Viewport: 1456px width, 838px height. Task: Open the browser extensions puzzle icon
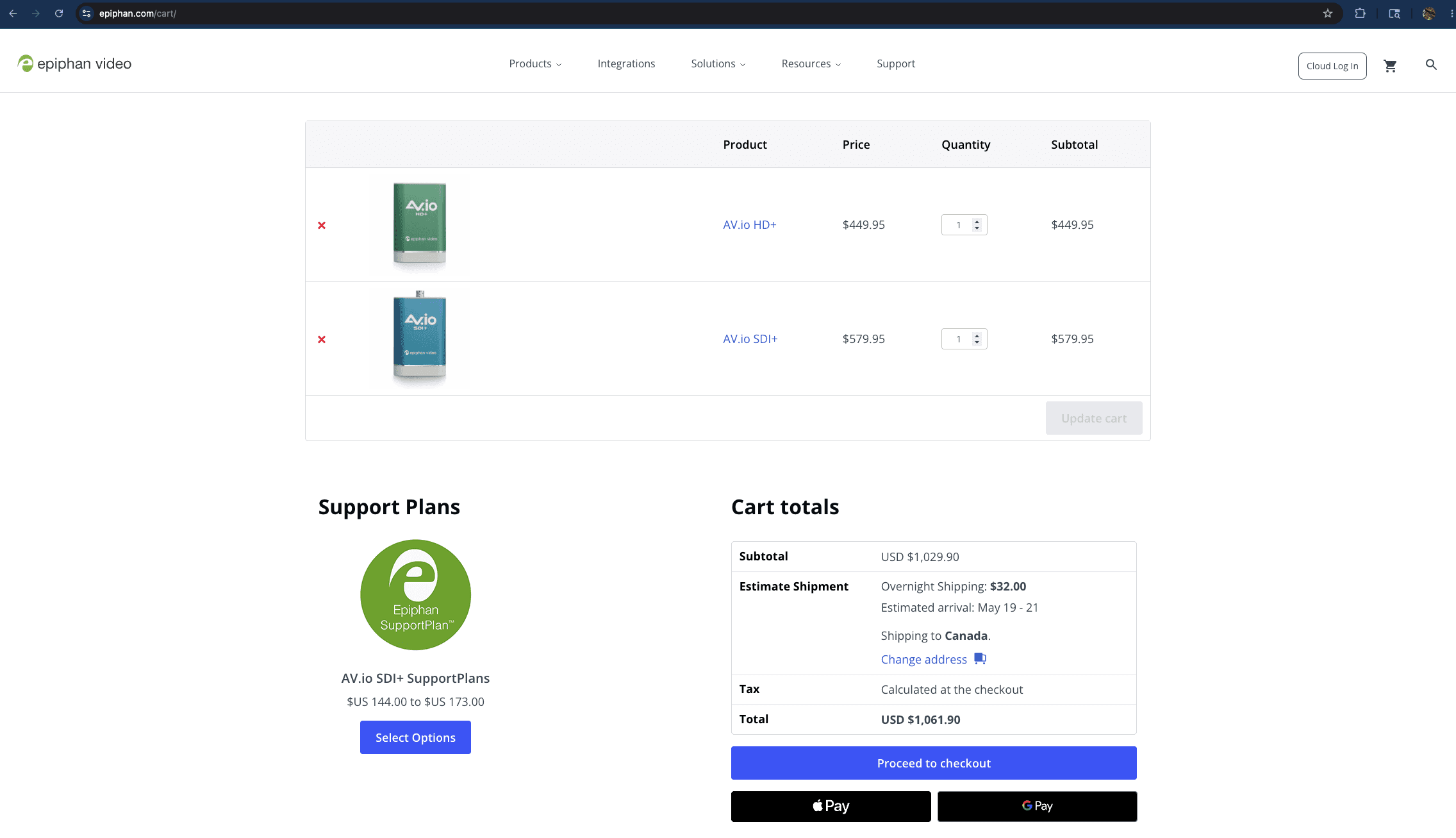(x=1360, y=13)
